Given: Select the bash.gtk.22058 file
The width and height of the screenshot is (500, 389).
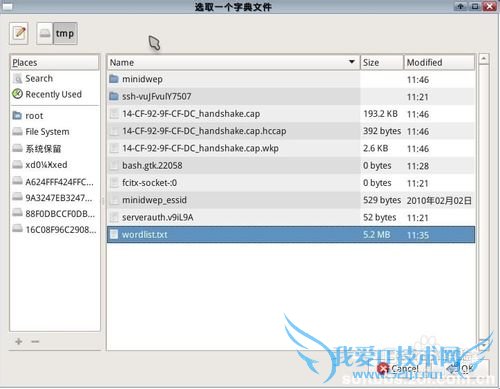Looking at the screenshot, I should [291, 166].
